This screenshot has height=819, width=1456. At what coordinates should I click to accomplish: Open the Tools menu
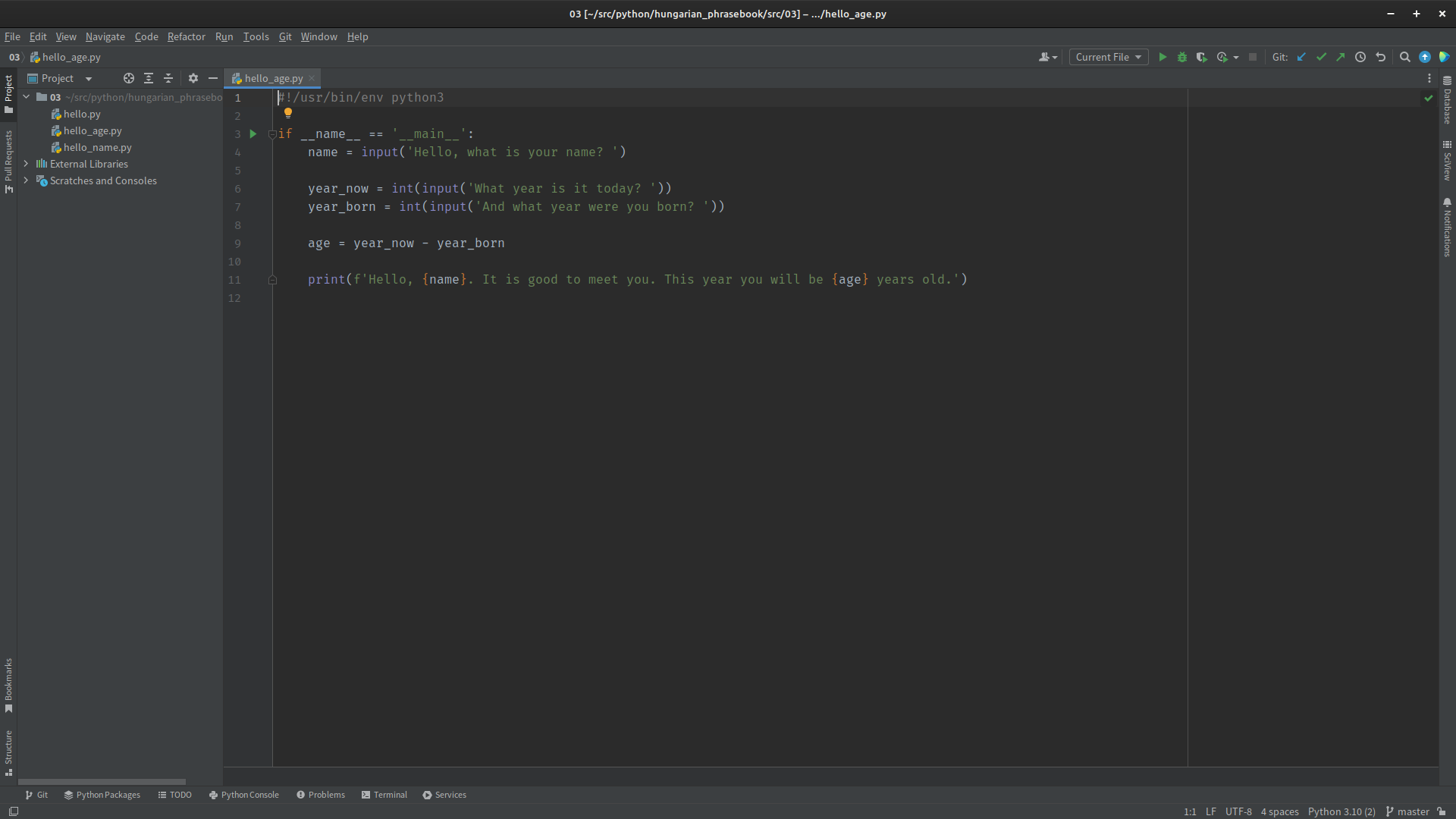click(256, 36)
